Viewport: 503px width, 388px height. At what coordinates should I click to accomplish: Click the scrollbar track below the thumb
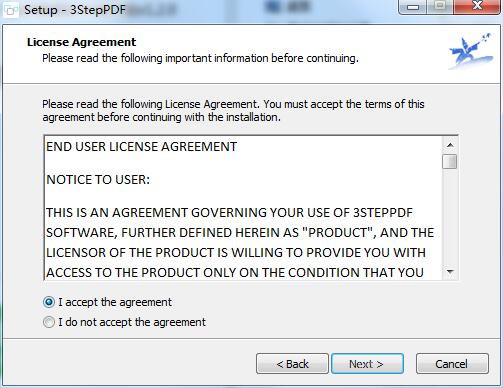(x=450, y=217)
